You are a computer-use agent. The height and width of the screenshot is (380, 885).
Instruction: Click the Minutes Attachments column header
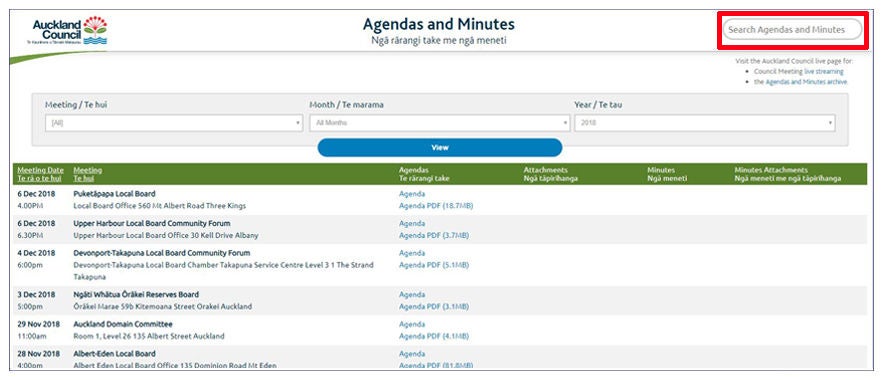point(787,174)
